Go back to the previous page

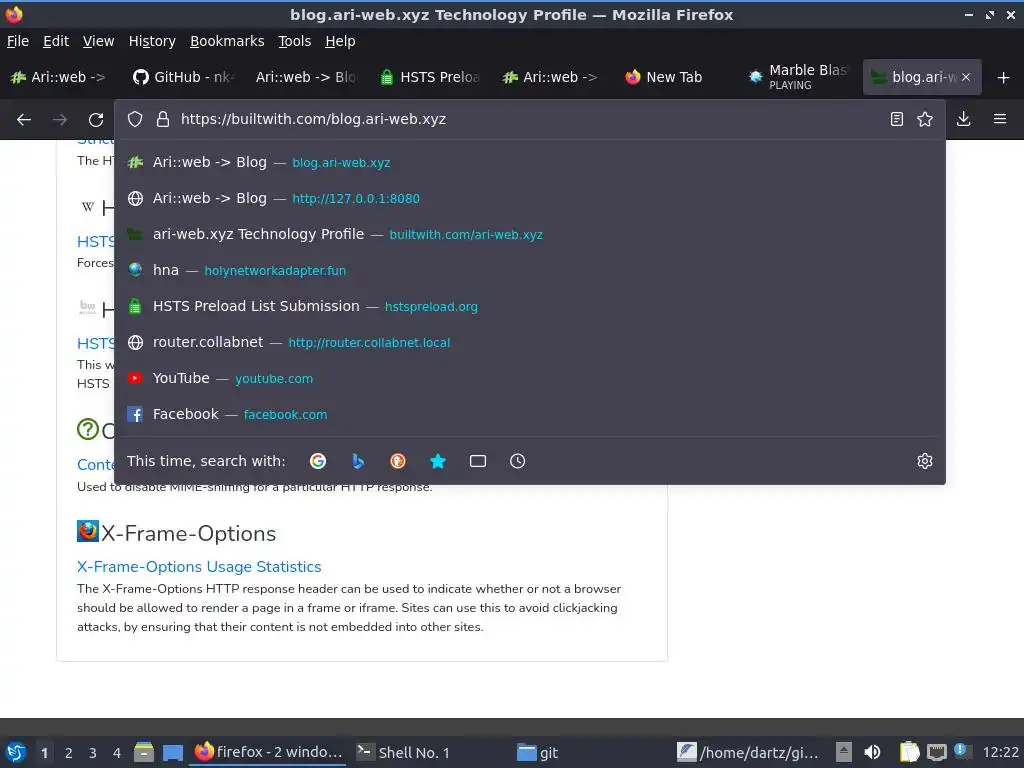click(24, 120)
